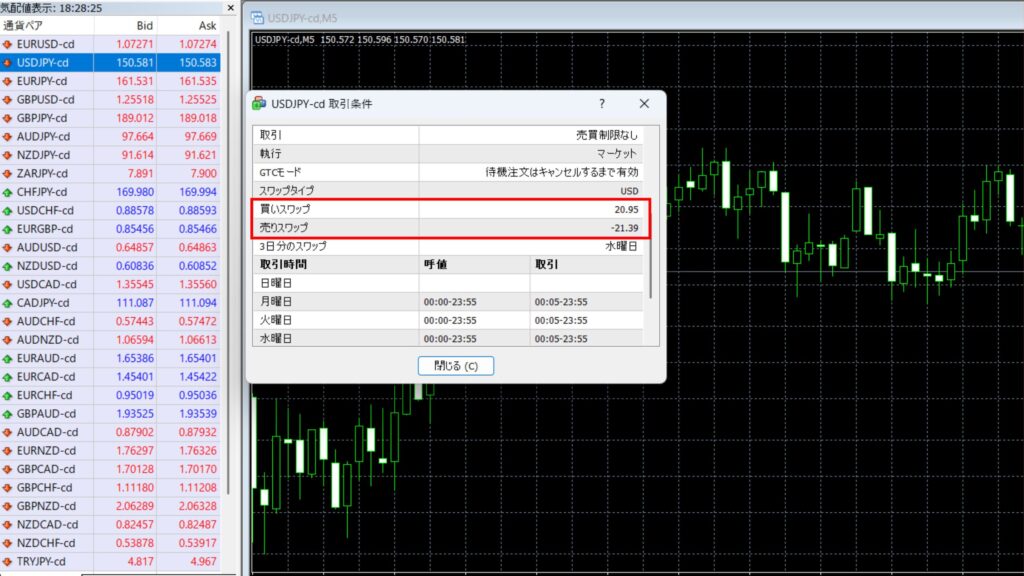The height and width of the screenshot is (576, 1024).
Task: Click the 取引時間 column header in dialog
Action: 335,264
